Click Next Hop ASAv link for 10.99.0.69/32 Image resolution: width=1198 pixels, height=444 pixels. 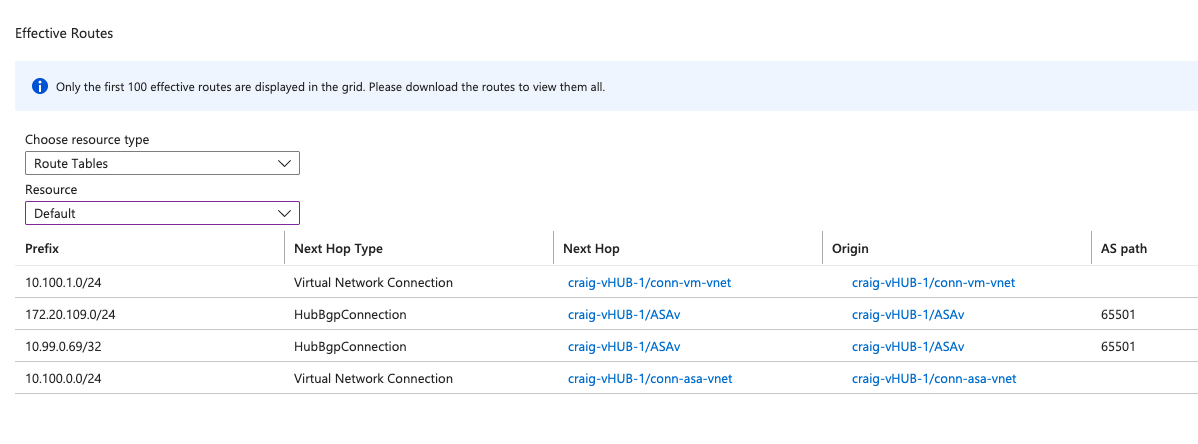(x=624, y=347)
